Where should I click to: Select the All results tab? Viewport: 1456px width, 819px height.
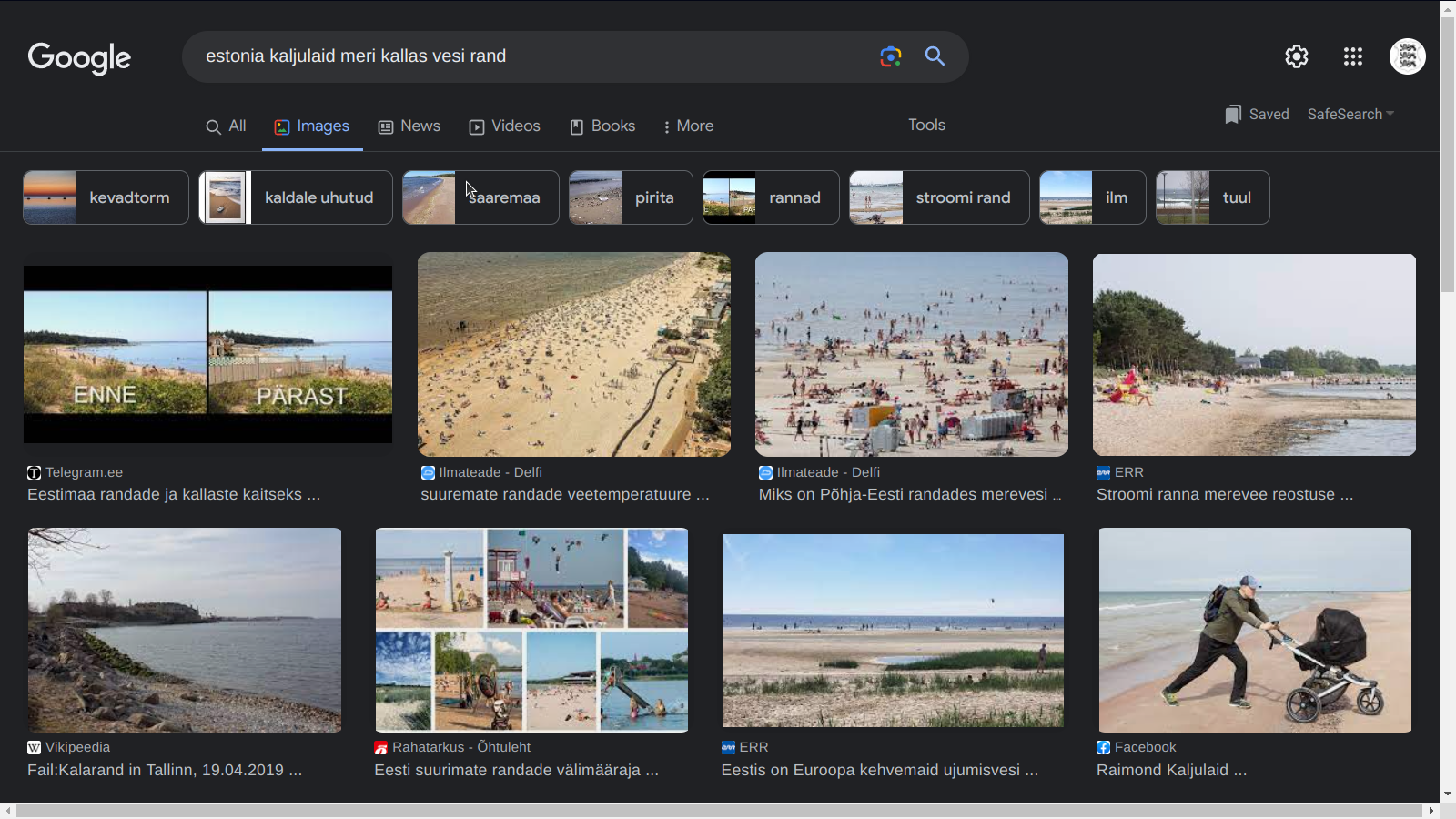click(x=226, y=126)
